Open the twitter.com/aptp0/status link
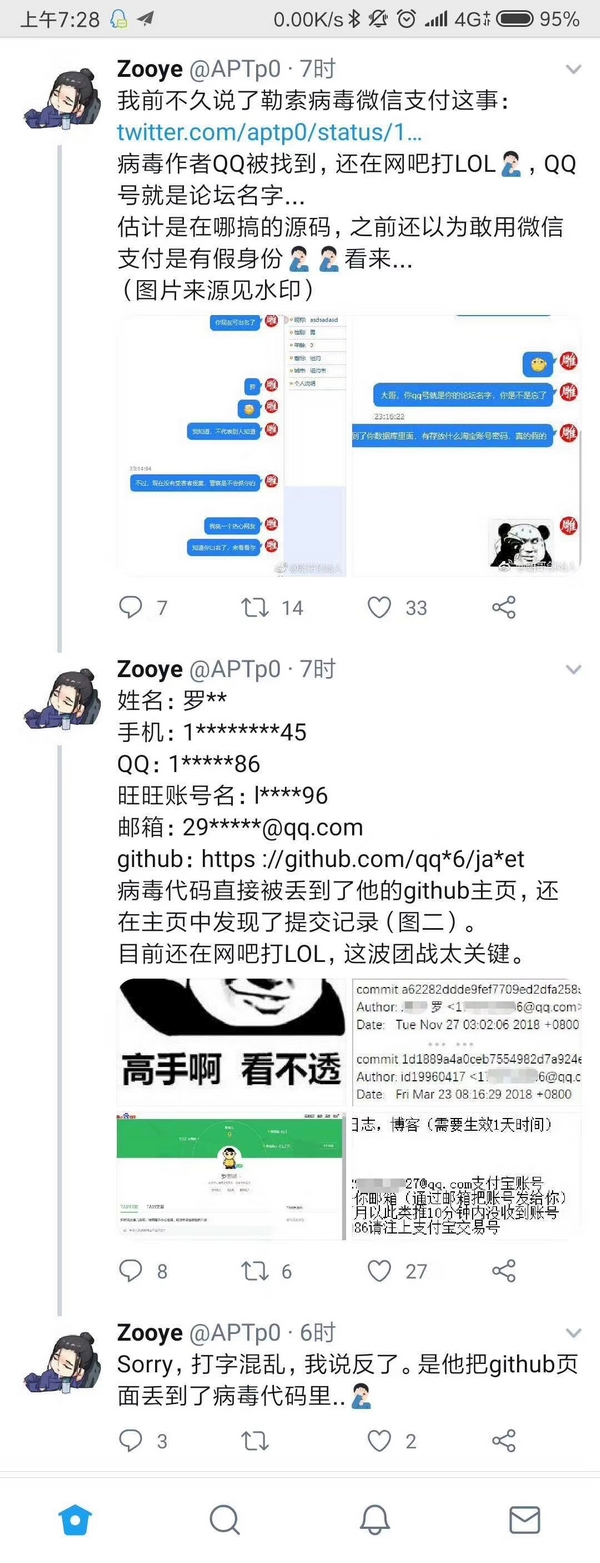The height and width of the screenshot is (1563, 600). pyautogui.click(x=270, y=133)
